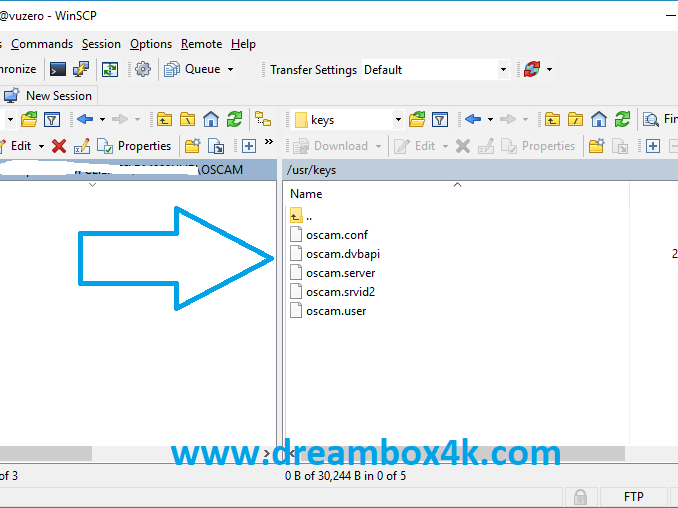Image resolution: width=678 pixels, height=508 pixels.
Task: Open the Commands menu
Action: click(x=42, y=44)
